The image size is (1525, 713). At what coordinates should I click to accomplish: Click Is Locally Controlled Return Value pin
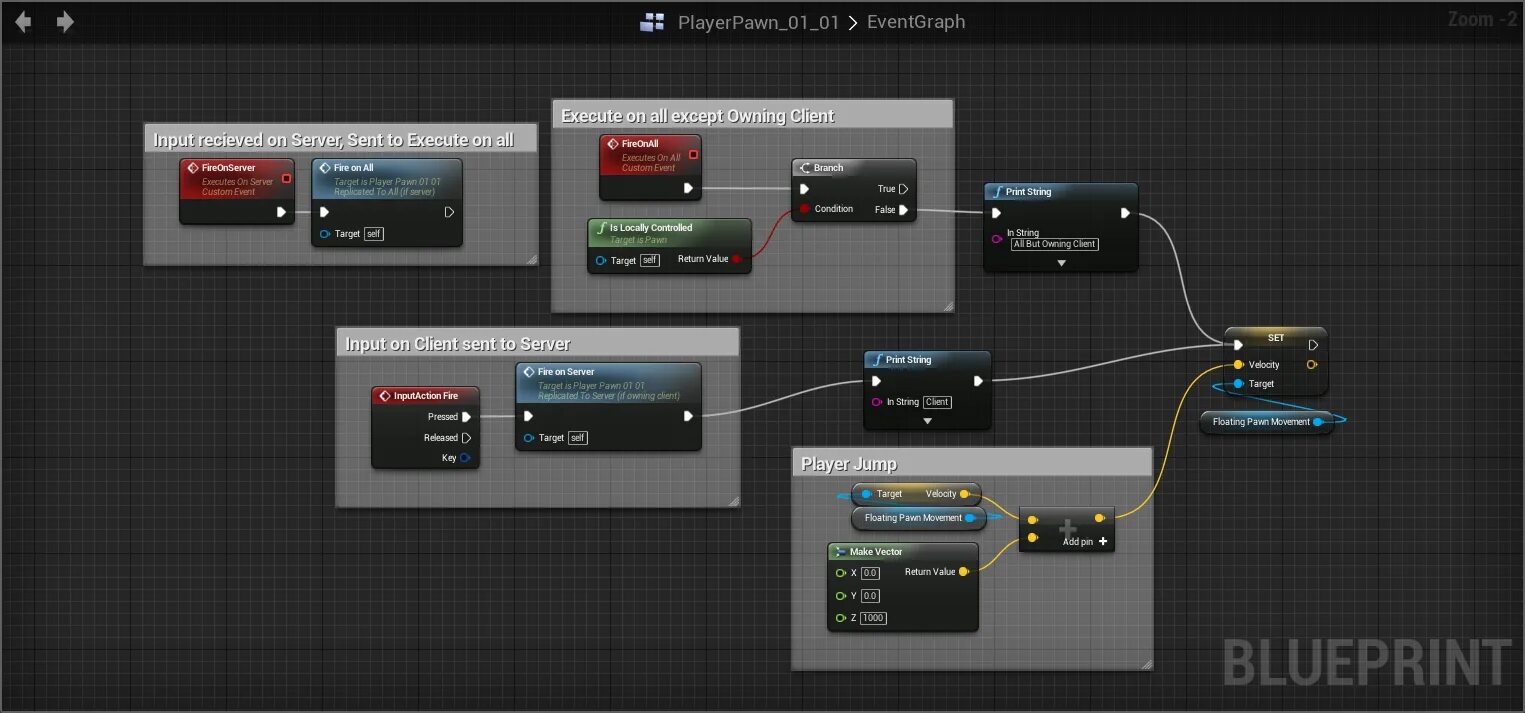[x=737, y=259]
